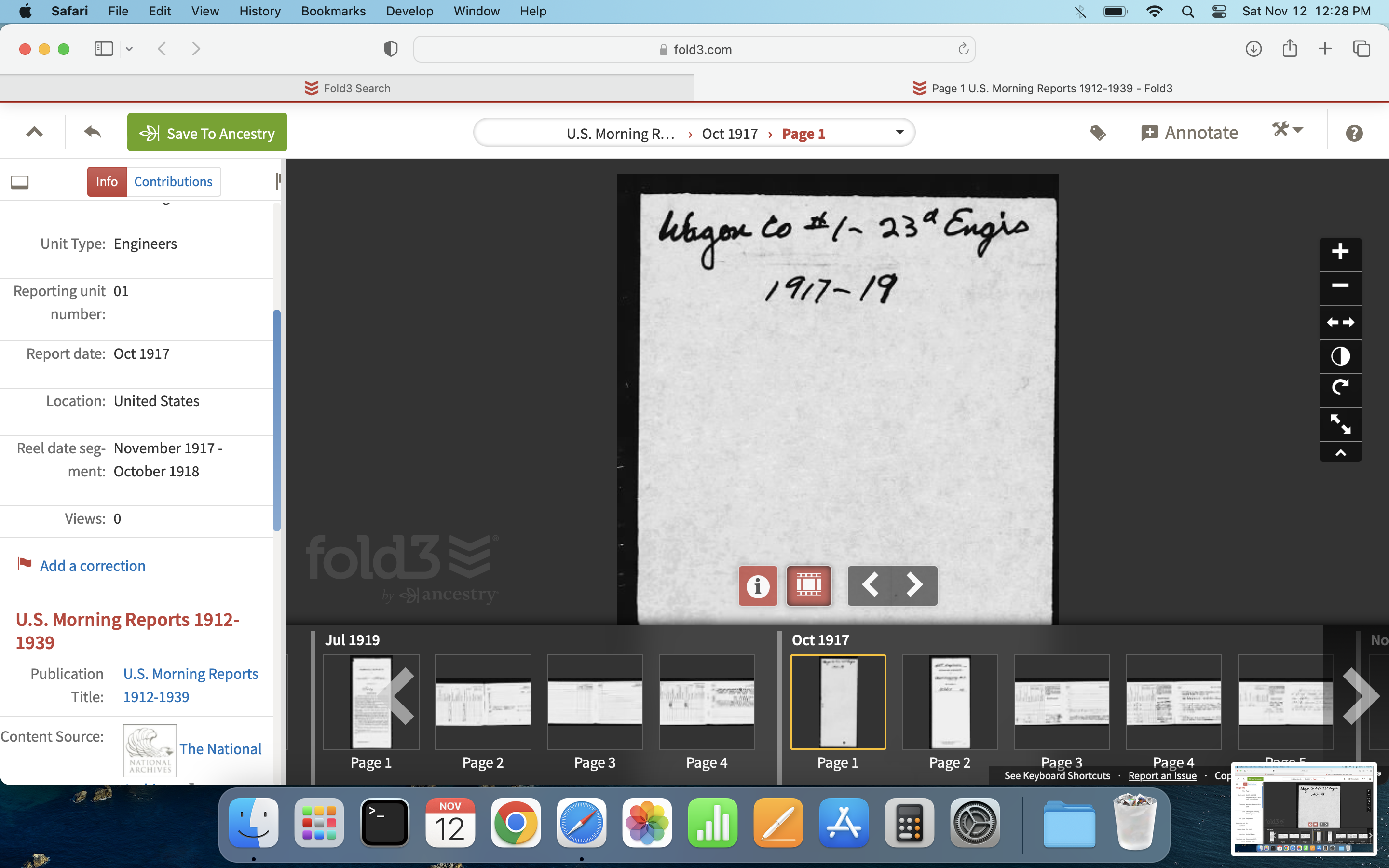Toggle the sidebar display monitor icon

pos(20,182)
